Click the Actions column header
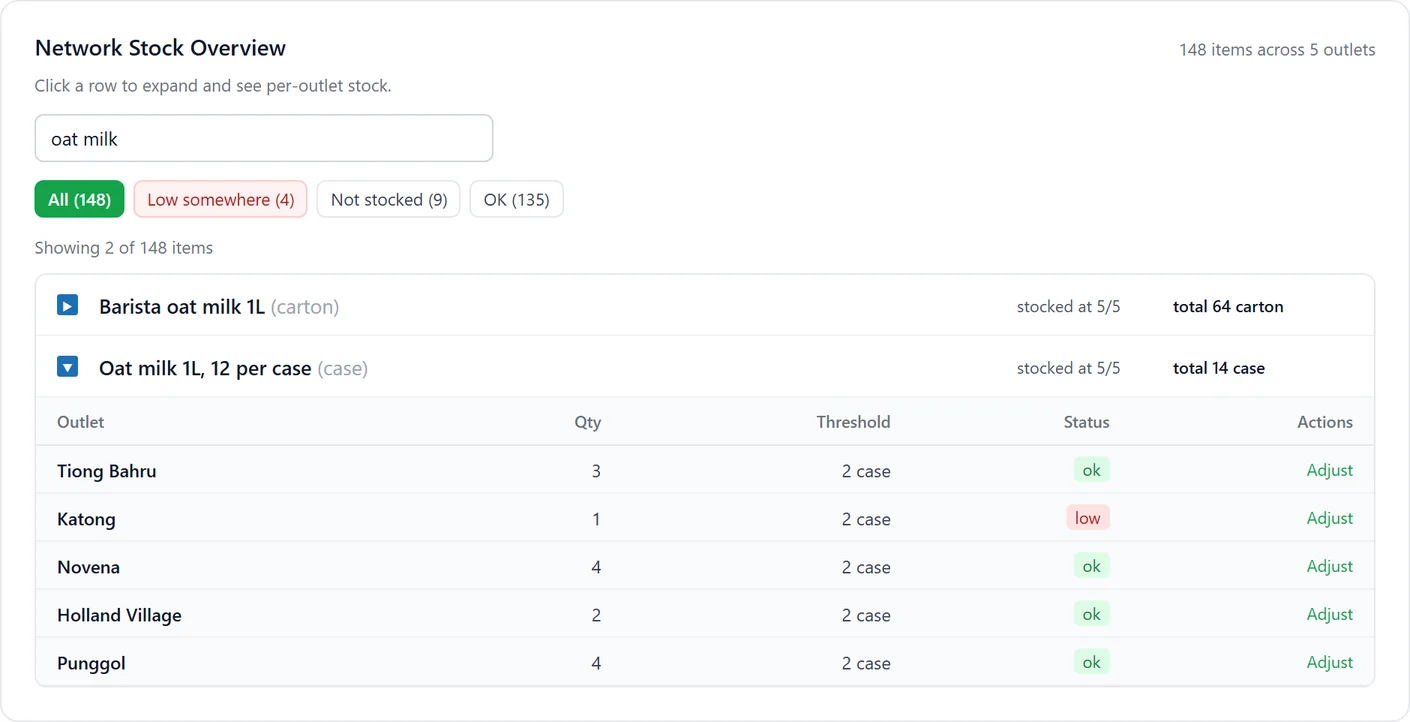 coord(1325,422)
